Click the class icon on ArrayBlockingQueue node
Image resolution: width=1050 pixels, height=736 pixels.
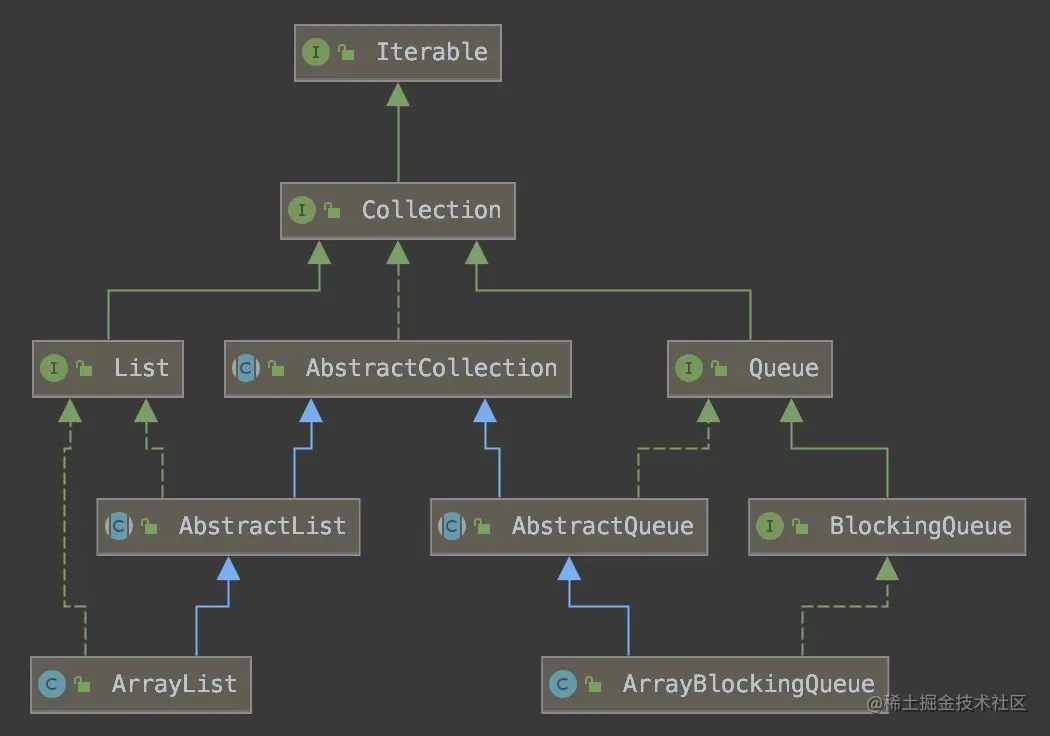(562, 684)
